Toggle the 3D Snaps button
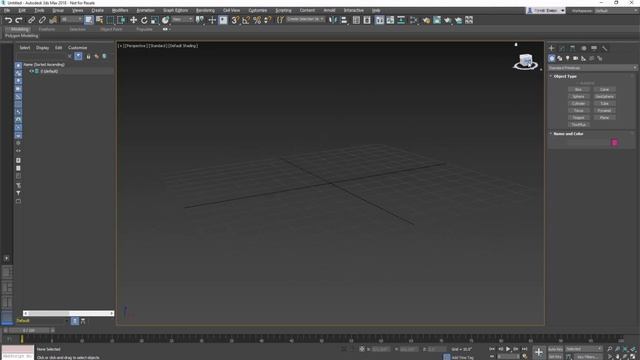The height and width of the screenshot is (360, 640). pos(235,20)
